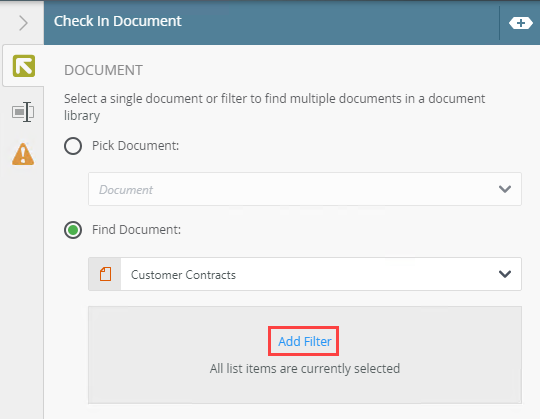Click the Add Filter link
540x419 pixels.
pyautogui.click(x=305, y=341)
